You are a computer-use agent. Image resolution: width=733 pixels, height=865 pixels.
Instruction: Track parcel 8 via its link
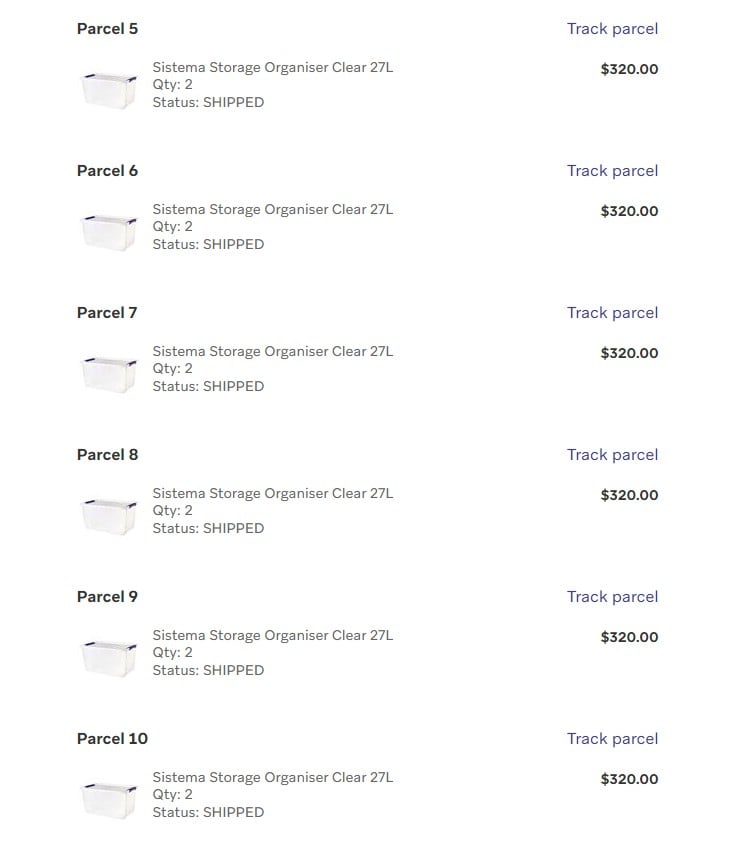[x=612, y=455]
